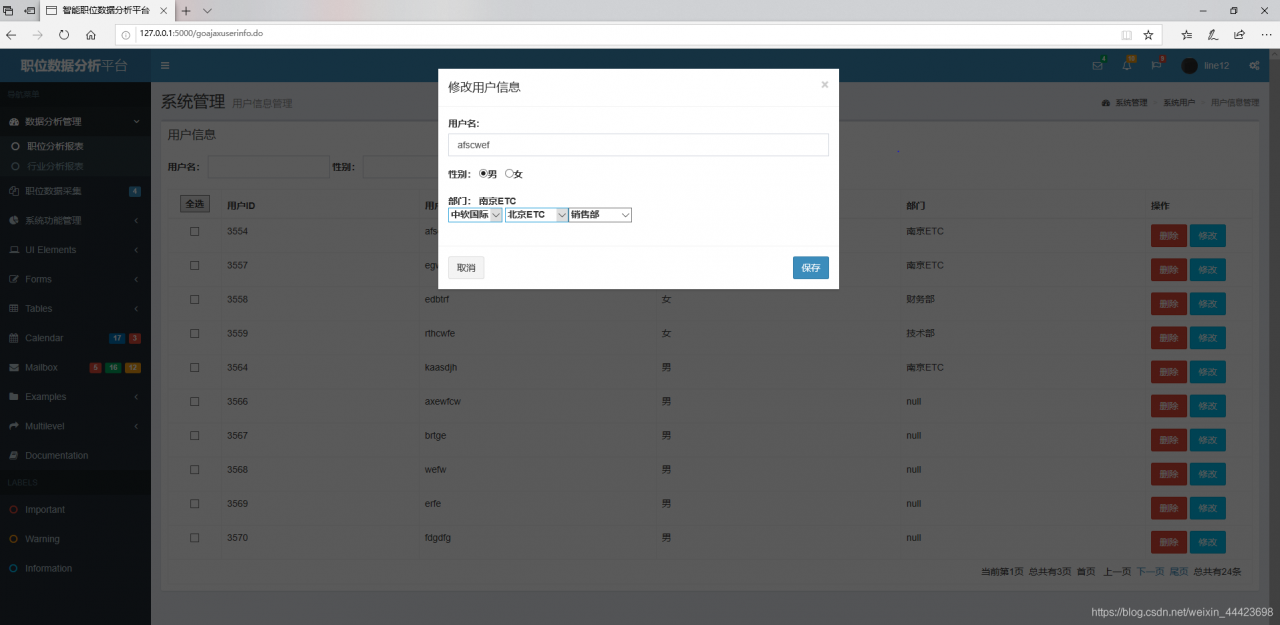Screen dimensions: 1280x625
Task: Click the 取消 button in dialog
Action: 466,268
